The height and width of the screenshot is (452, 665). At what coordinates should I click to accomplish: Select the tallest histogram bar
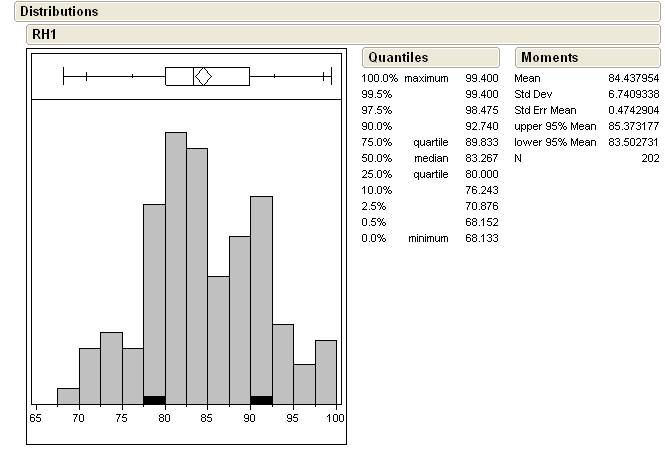pyautogui.click(x=175, y=267)
